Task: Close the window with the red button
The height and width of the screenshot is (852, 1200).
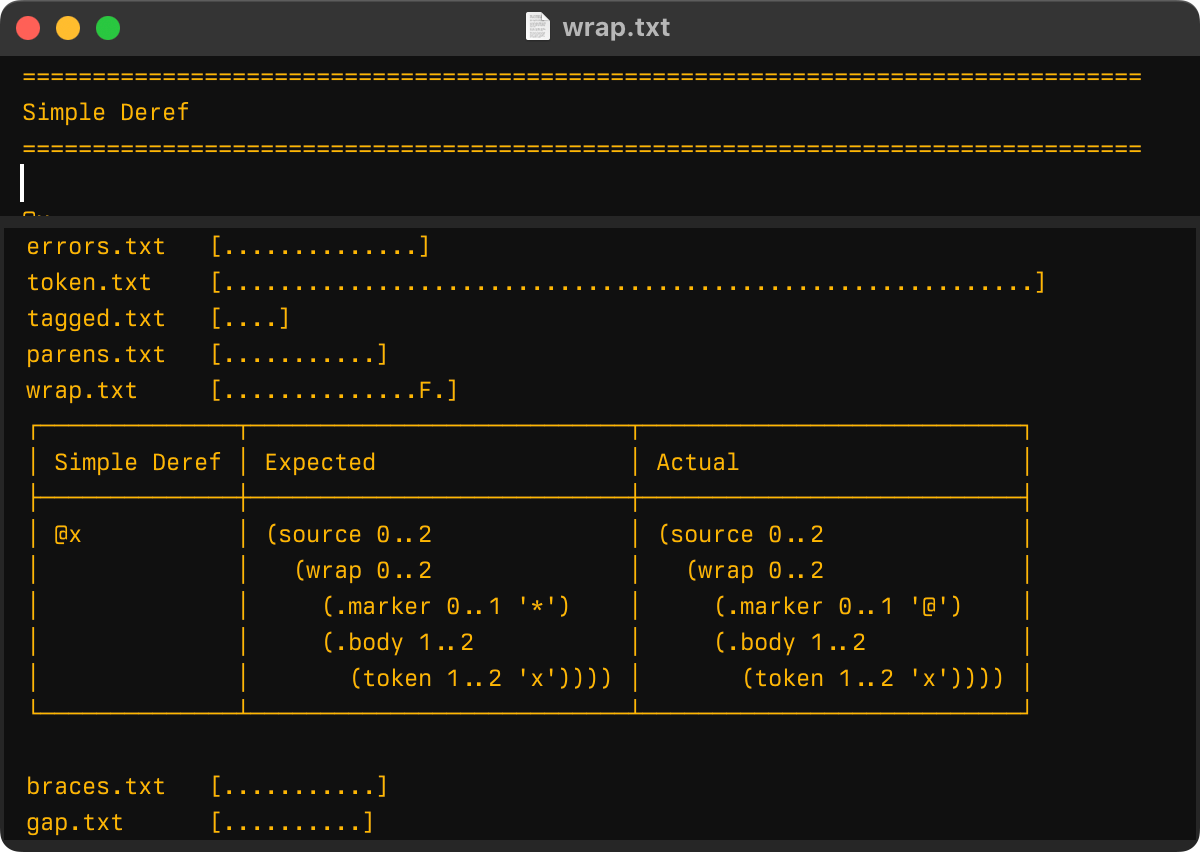Action: pyautogui.click(x=28, y=28)
